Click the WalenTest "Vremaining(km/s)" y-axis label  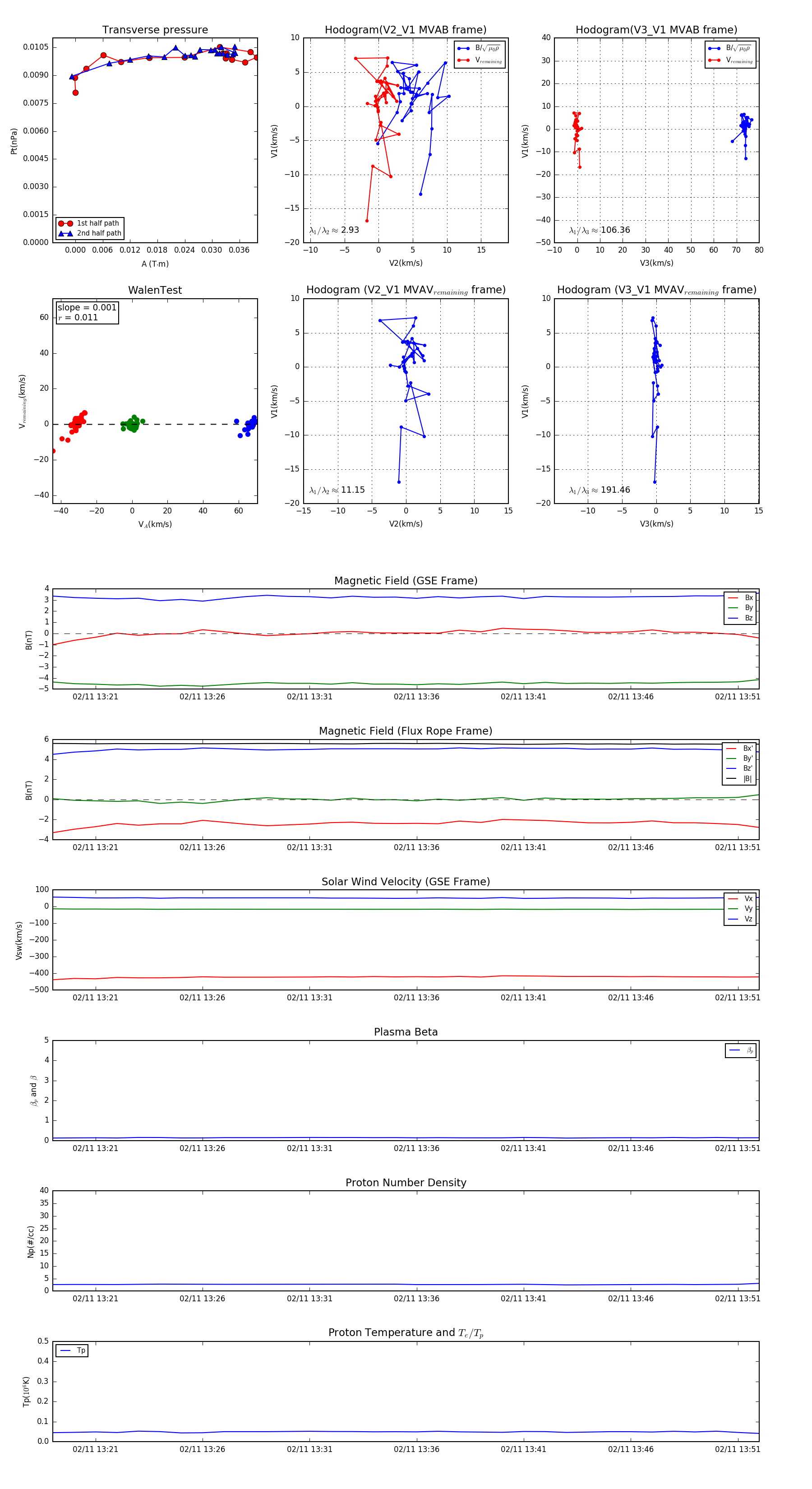[22, 401]
